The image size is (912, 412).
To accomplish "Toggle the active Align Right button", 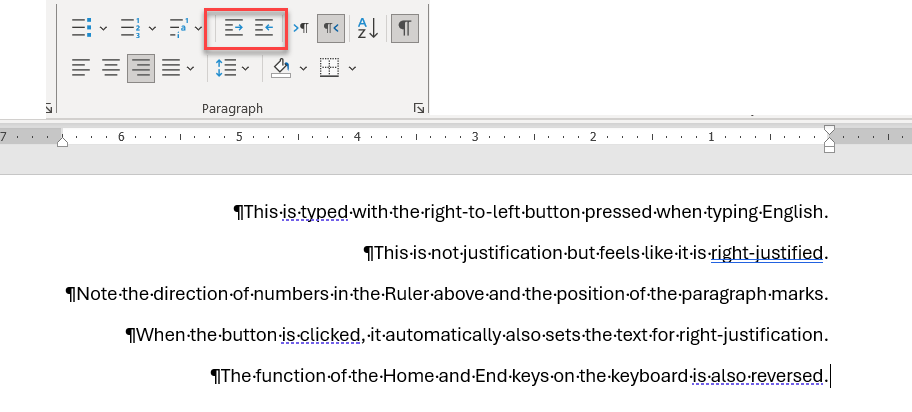I will pyautogui.click(x=141, y=68).
